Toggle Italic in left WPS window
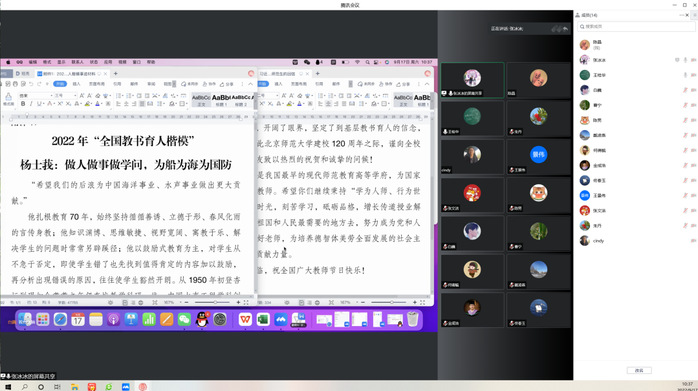The image size is (698, 391). click(31, 103)
